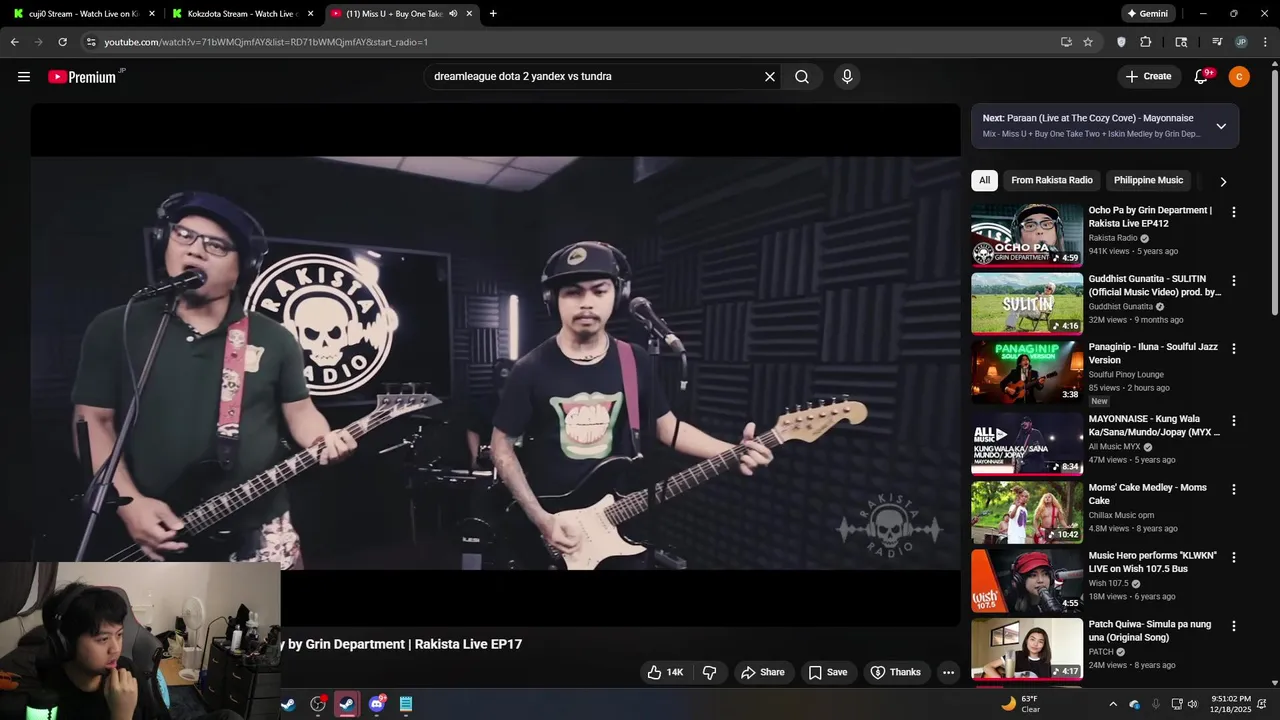Click the Rakista Radio channel link
The height and width of the screenshot is (720, 1280).
tap(1113, 238)
